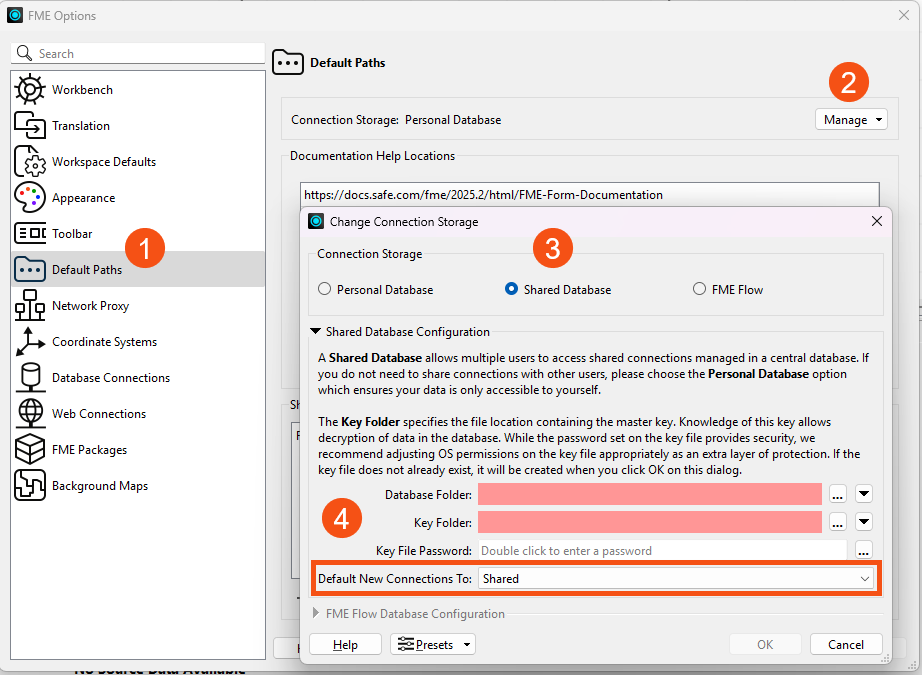922x675 pixels.
Task: Browse for Database Folder with ellipsis button
Action: (838, 494)
